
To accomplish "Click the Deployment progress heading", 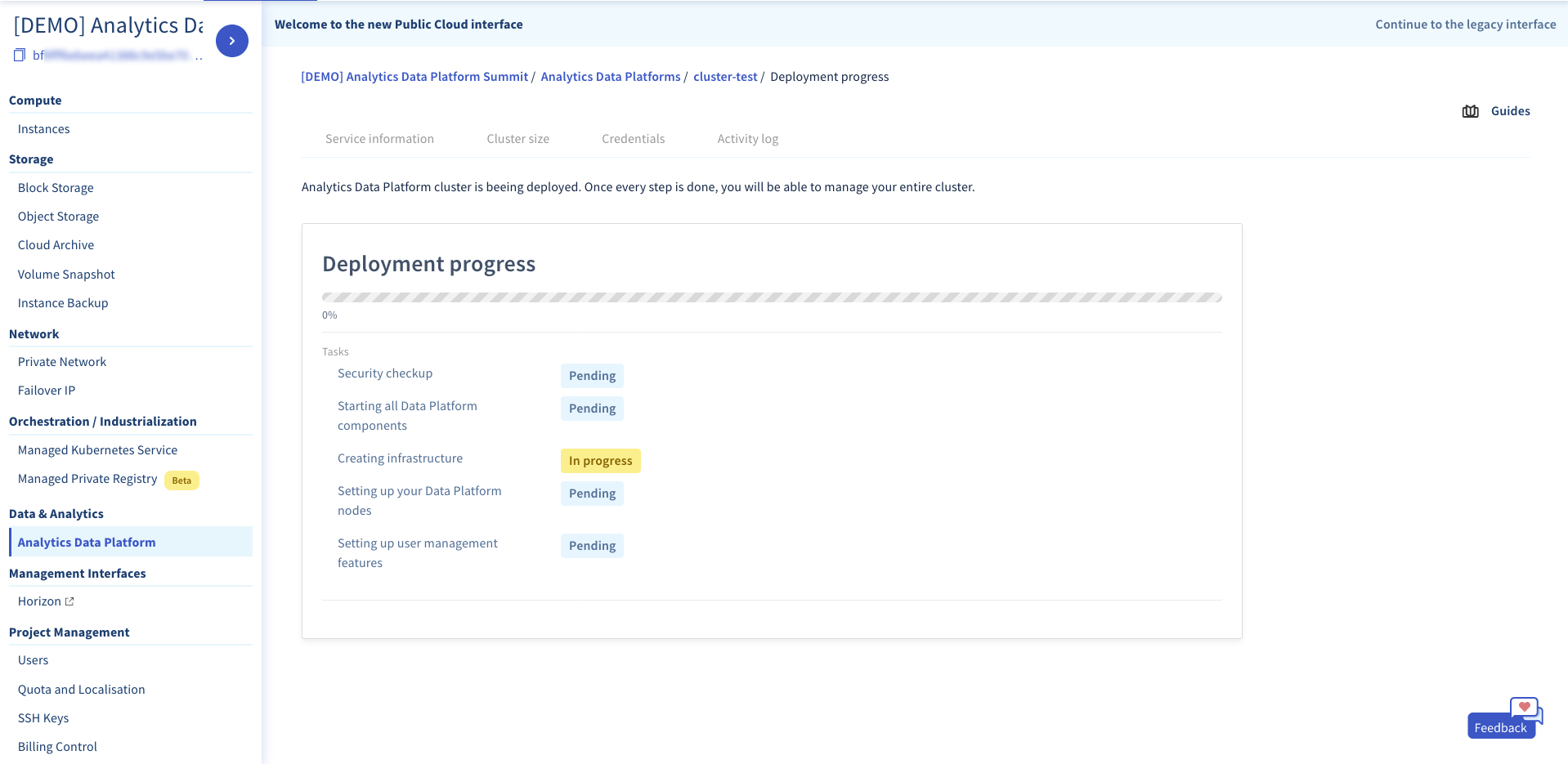I will pos(428,264).
